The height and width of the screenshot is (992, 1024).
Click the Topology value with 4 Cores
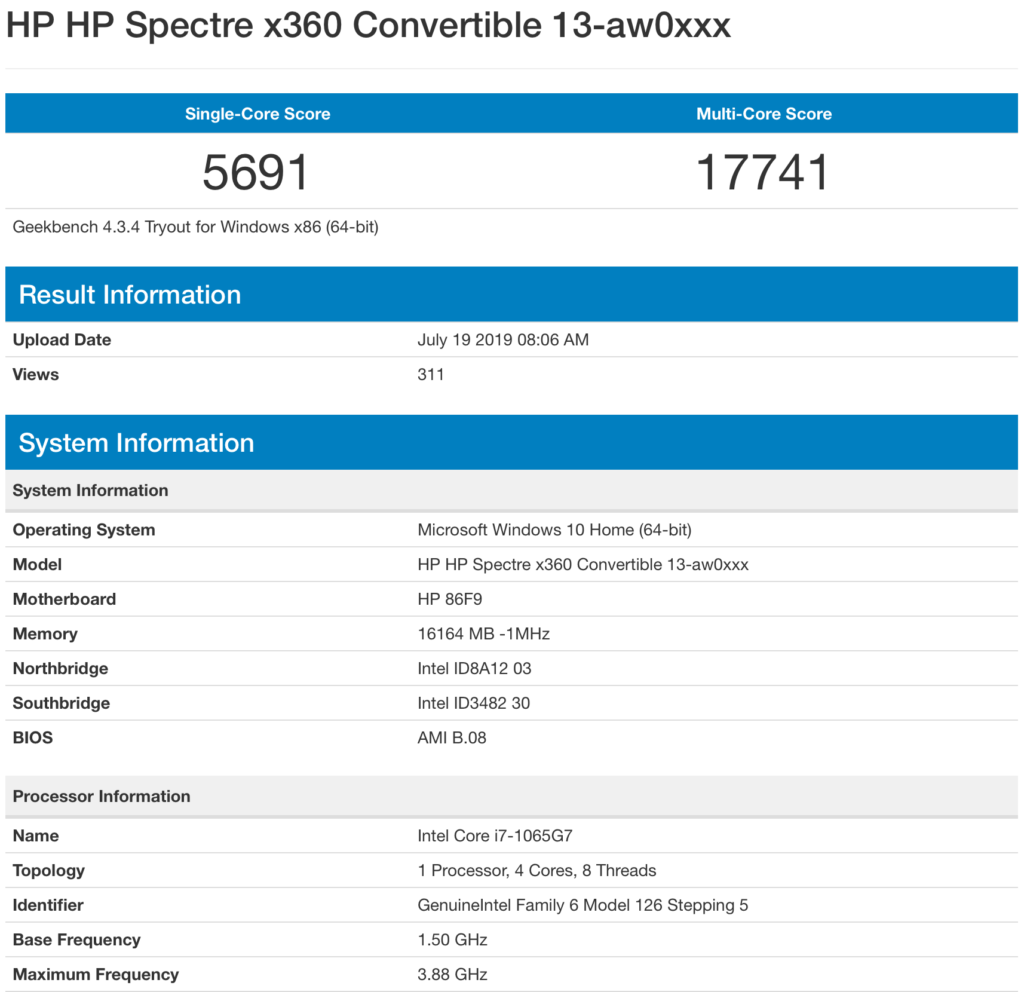tap(537, 871)
